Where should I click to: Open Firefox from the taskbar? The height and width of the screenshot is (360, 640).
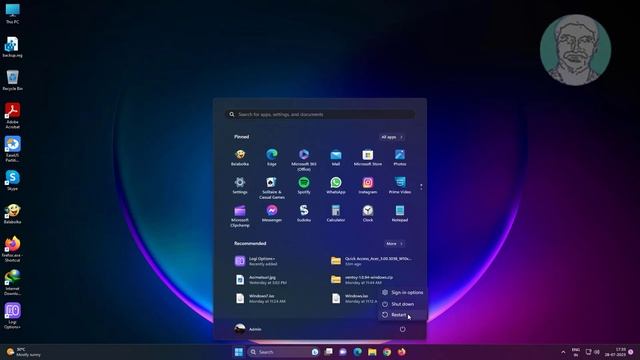click(402, 352)
